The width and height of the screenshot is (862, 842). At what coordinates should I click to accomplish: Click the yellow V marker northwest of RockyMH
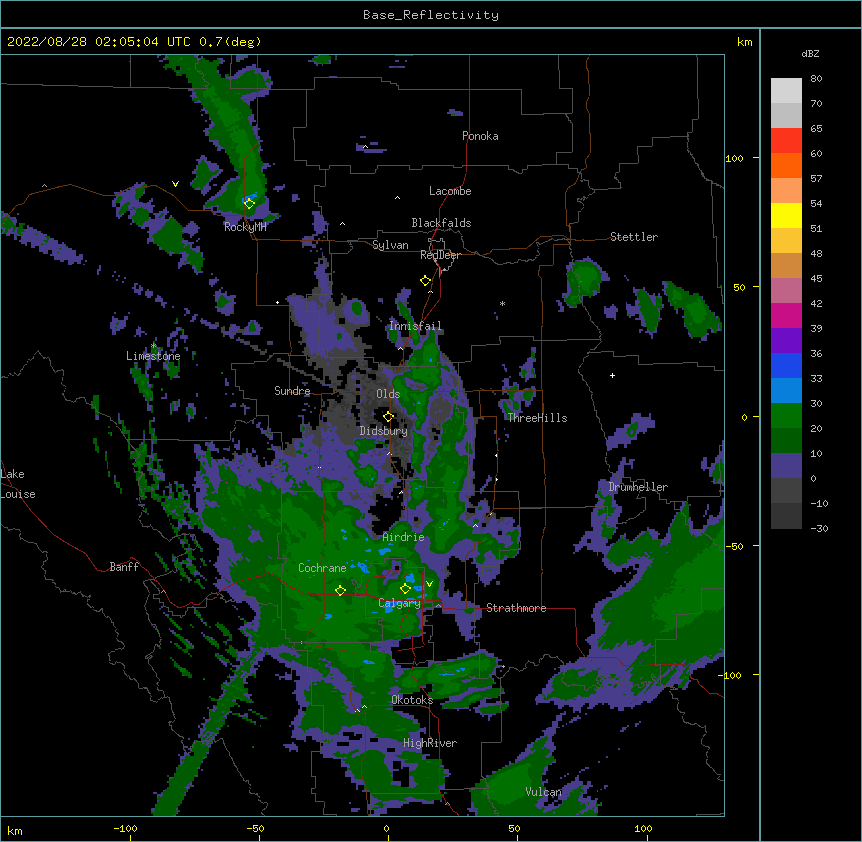[x=175, y=184]
